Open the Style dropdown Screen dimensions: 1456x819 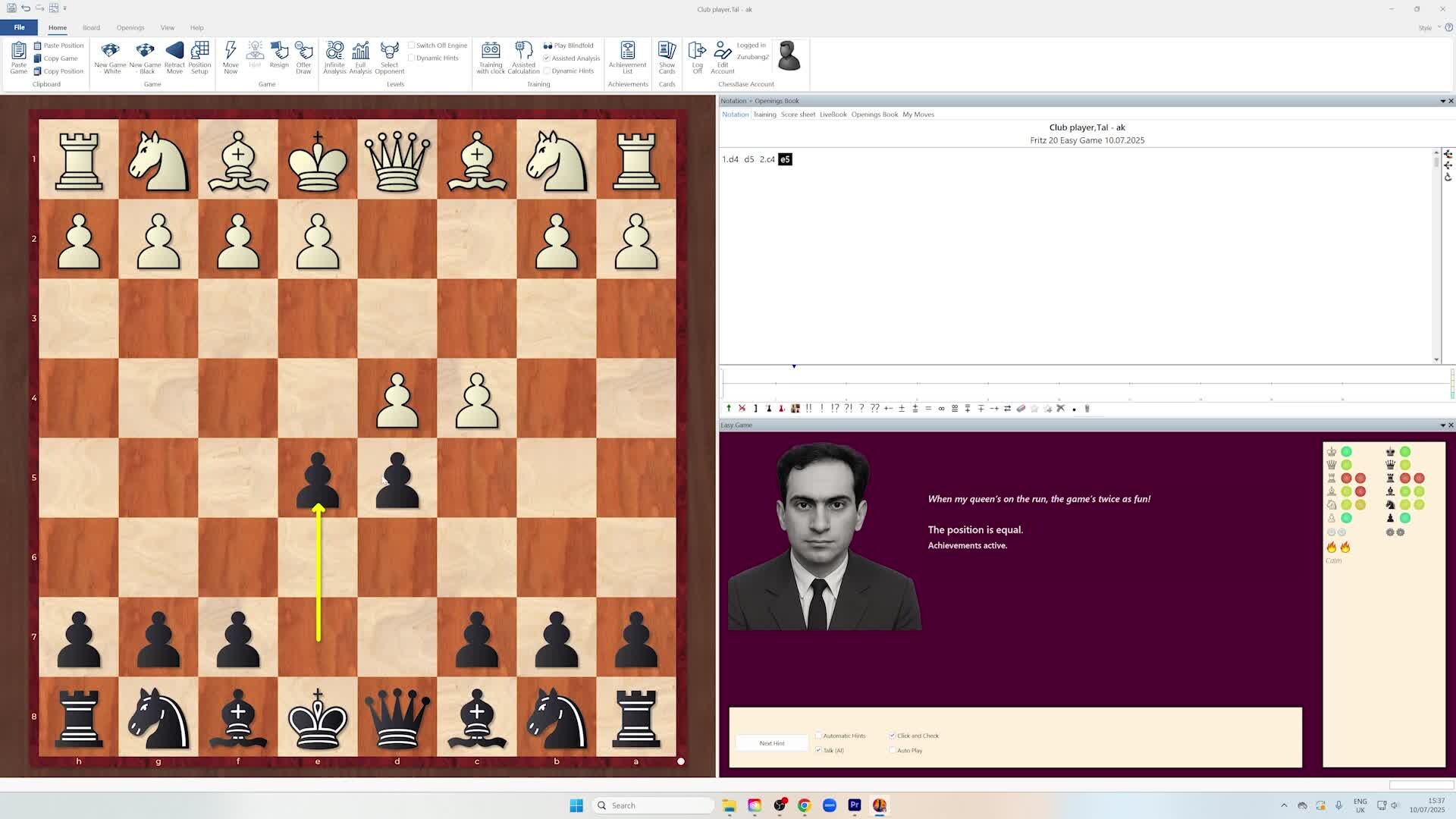1429,28
